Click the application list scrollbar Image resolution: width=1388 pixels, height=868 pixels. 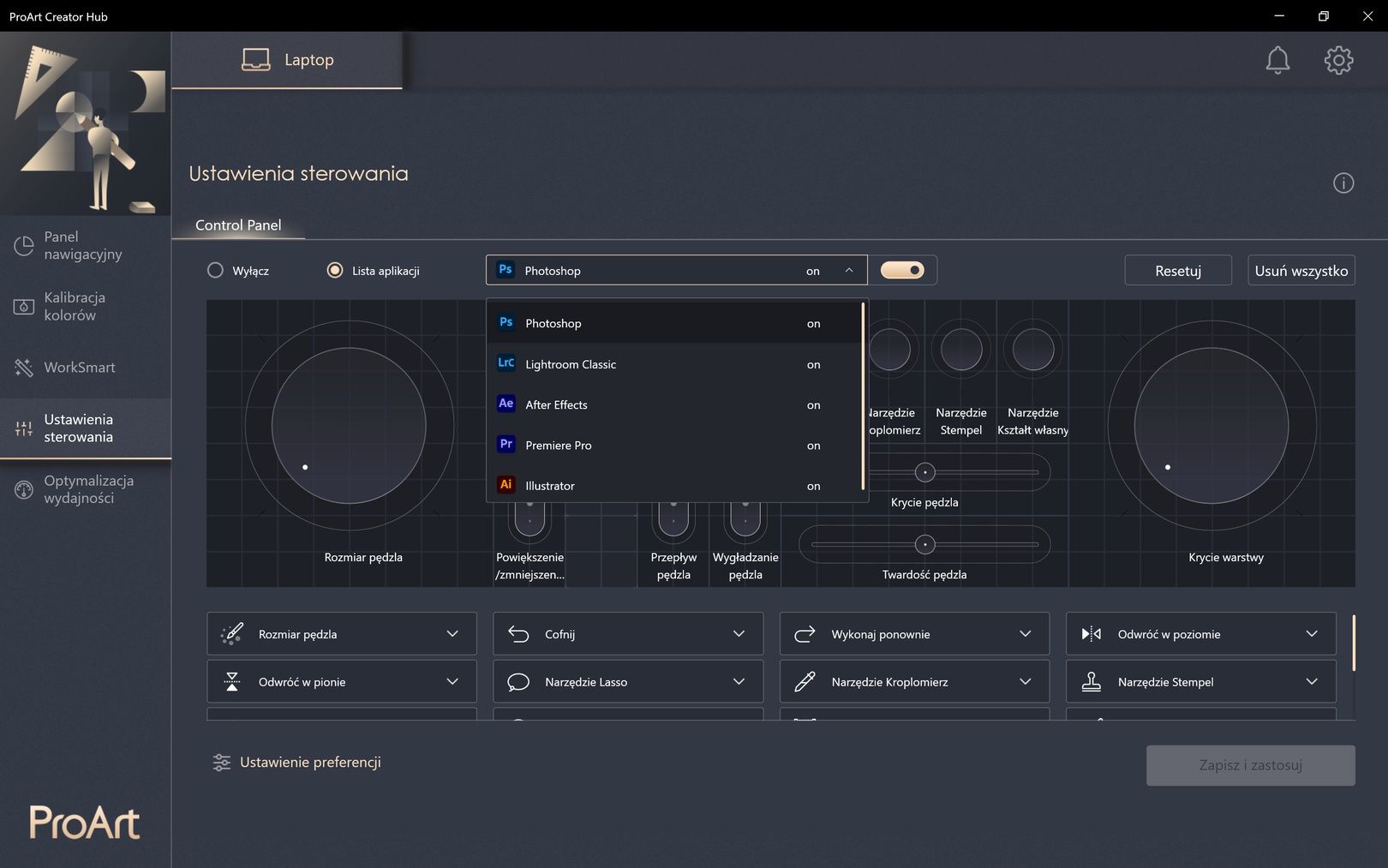click(x=863, y=396)
